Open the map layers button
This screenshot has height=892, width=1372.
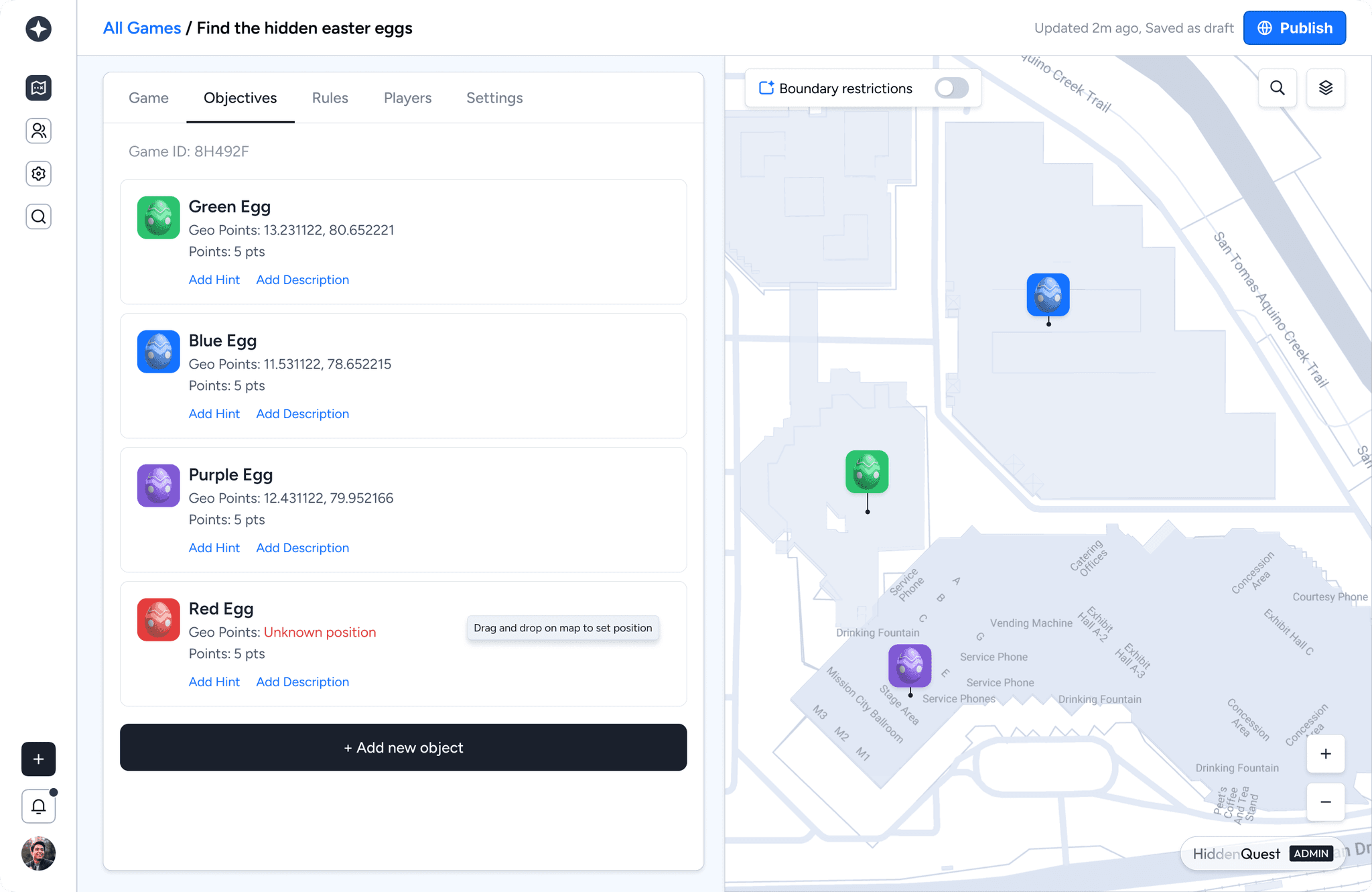(x=1325, y=88)
